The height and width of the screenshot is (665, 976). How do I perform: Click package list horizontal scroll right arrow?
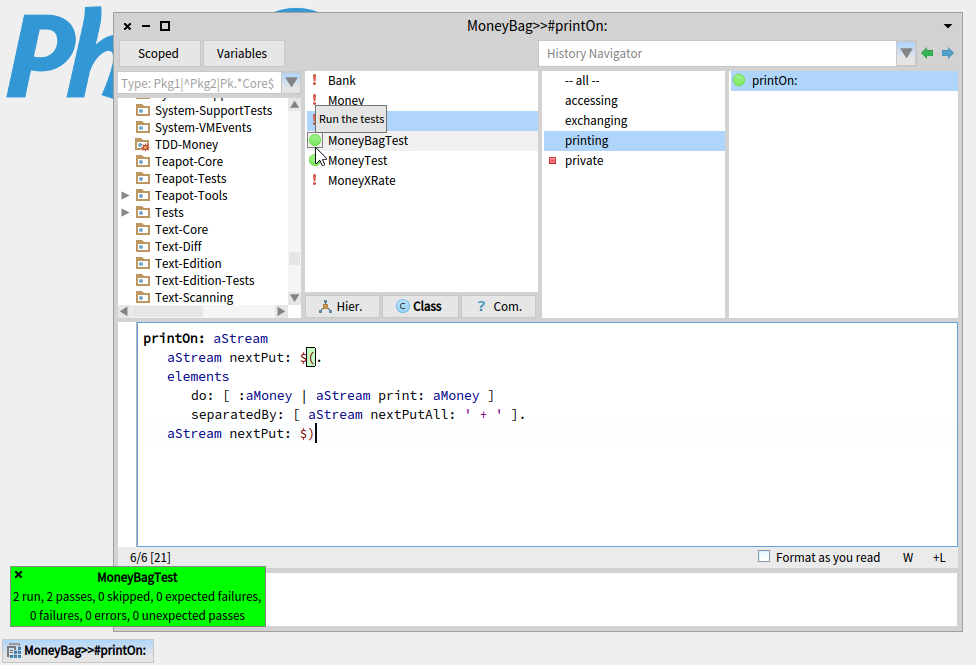tap(281, 311)
